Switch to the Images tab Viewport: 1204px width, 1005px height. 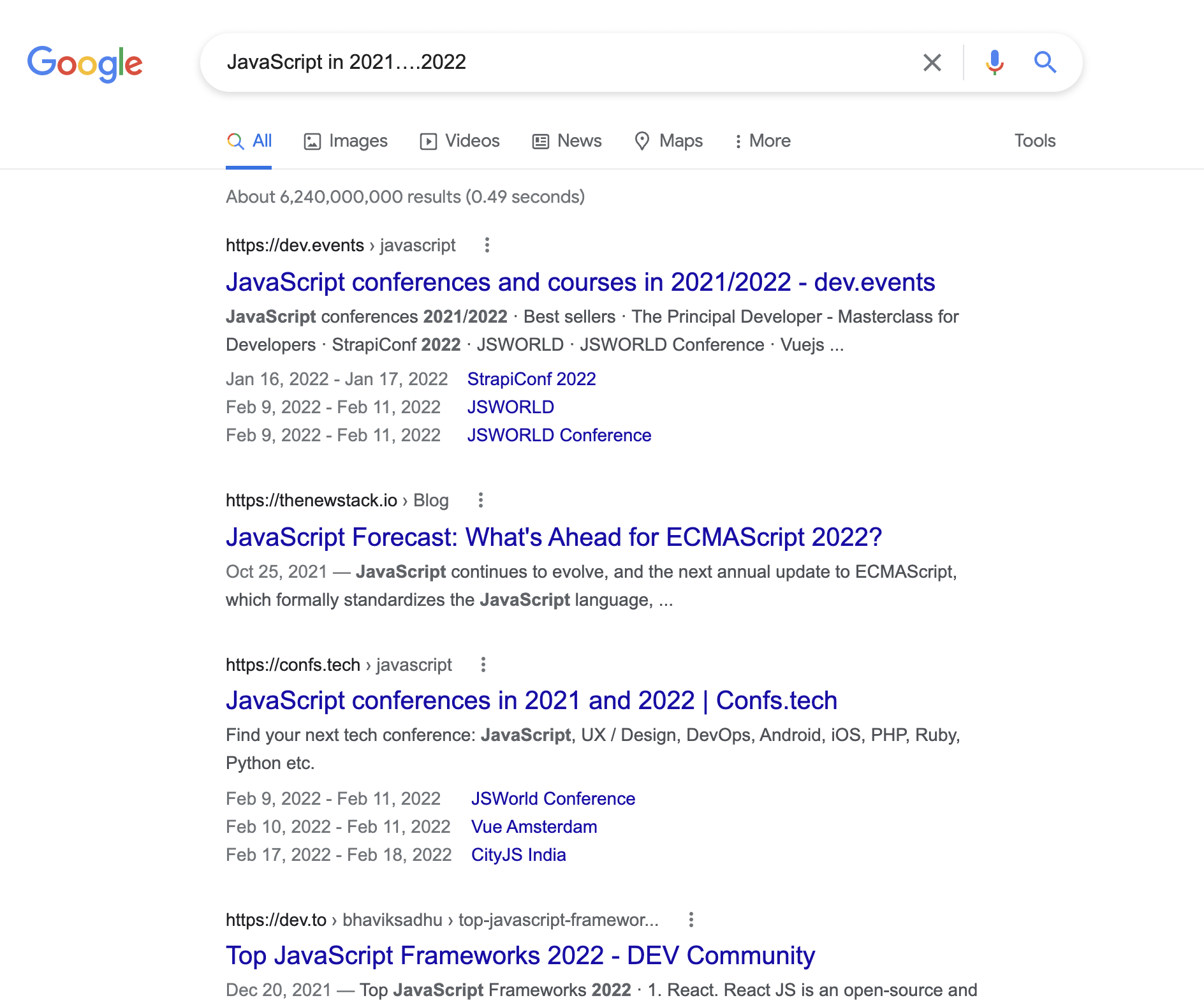(346, 141)
